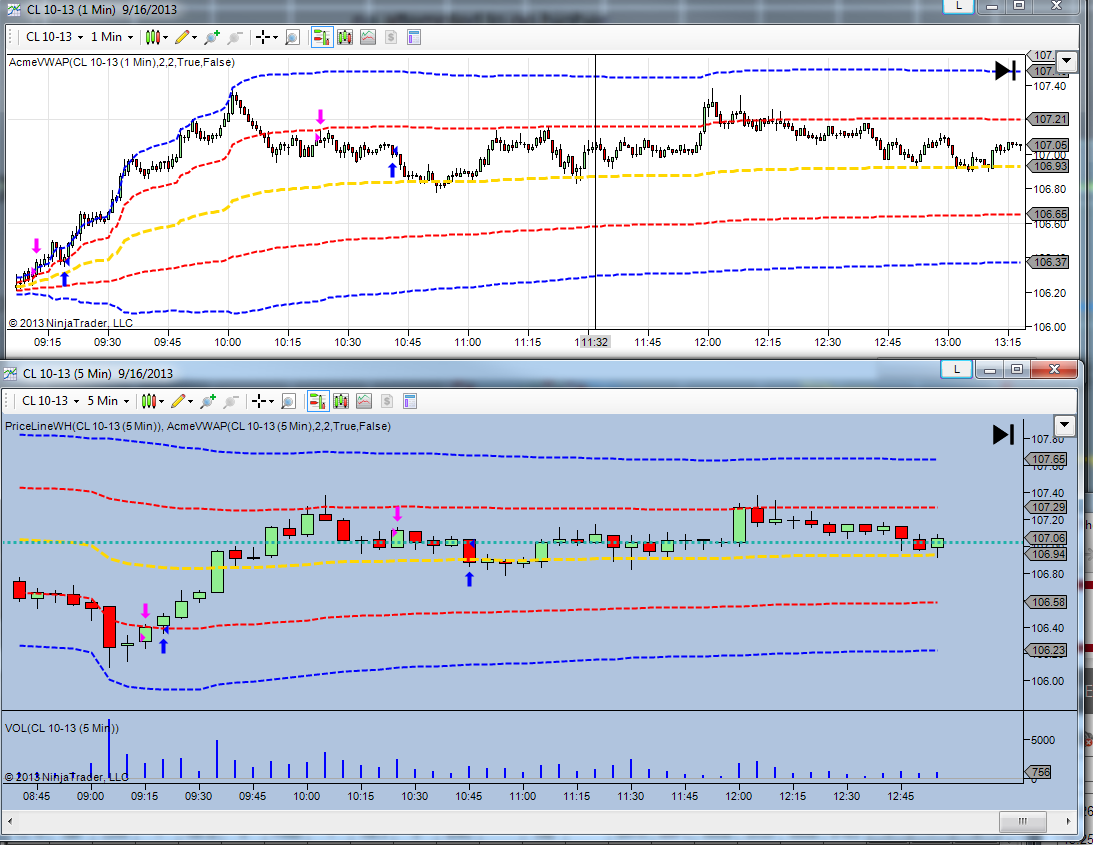Click the horizontal scrollbar thumb at bottom

[1022, 821]
